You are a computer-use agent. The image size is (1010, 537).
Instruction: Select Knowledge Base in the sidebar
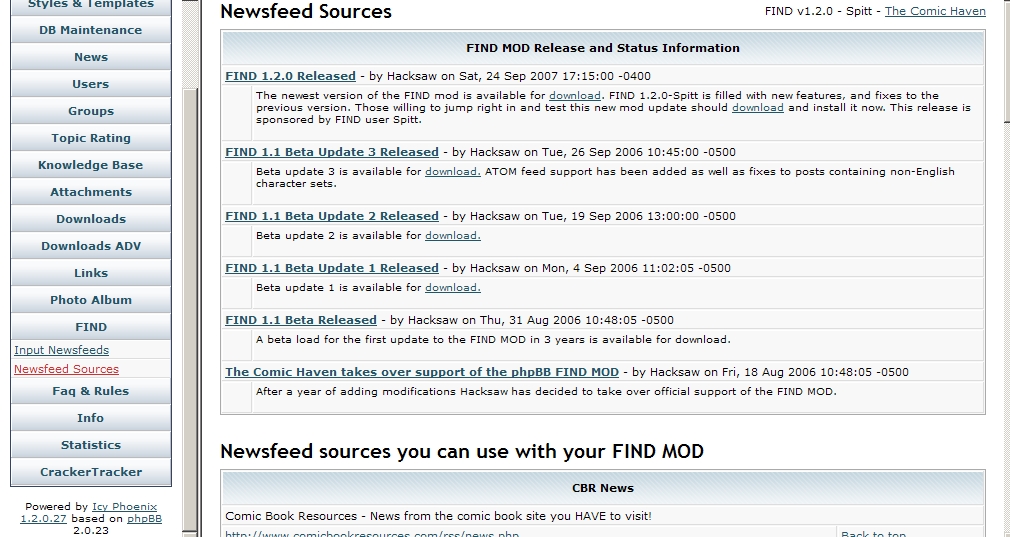[90, 165]
